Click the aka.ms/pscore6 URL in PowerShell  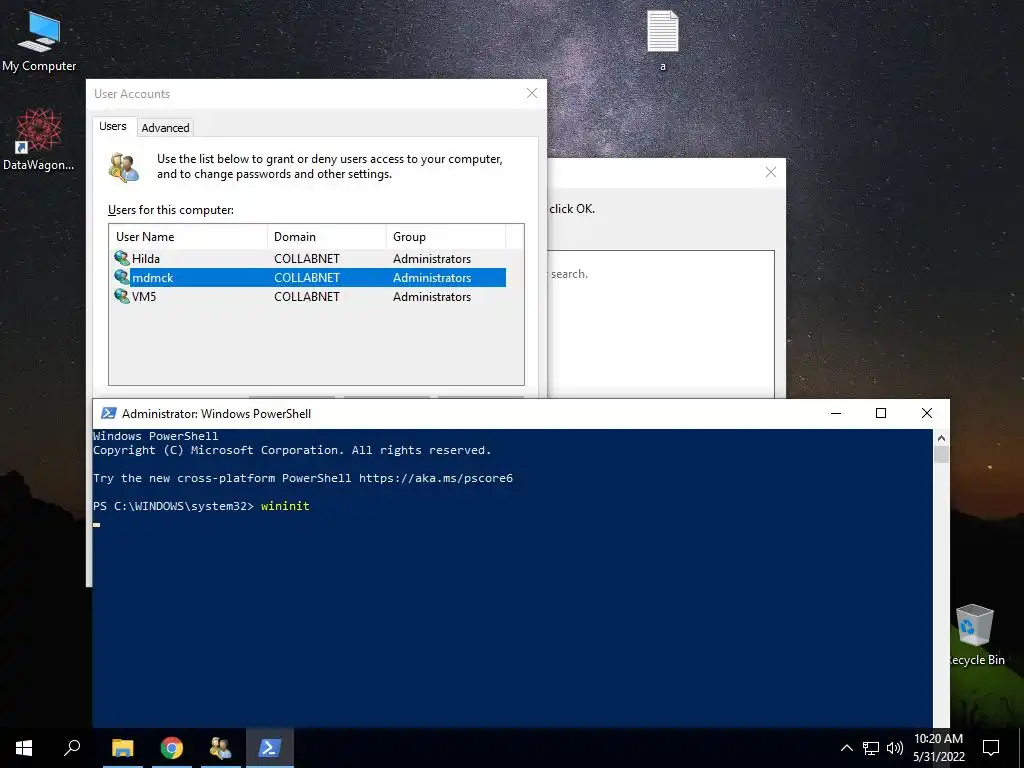point(436,477)
